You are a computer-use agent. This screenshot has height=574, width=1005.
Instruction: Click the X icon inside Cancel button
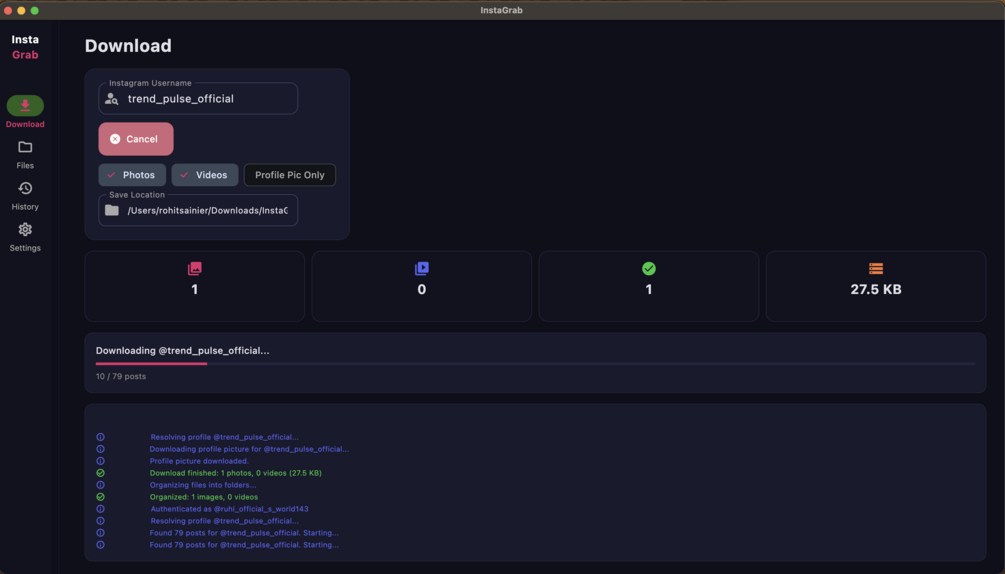(115, 139)
